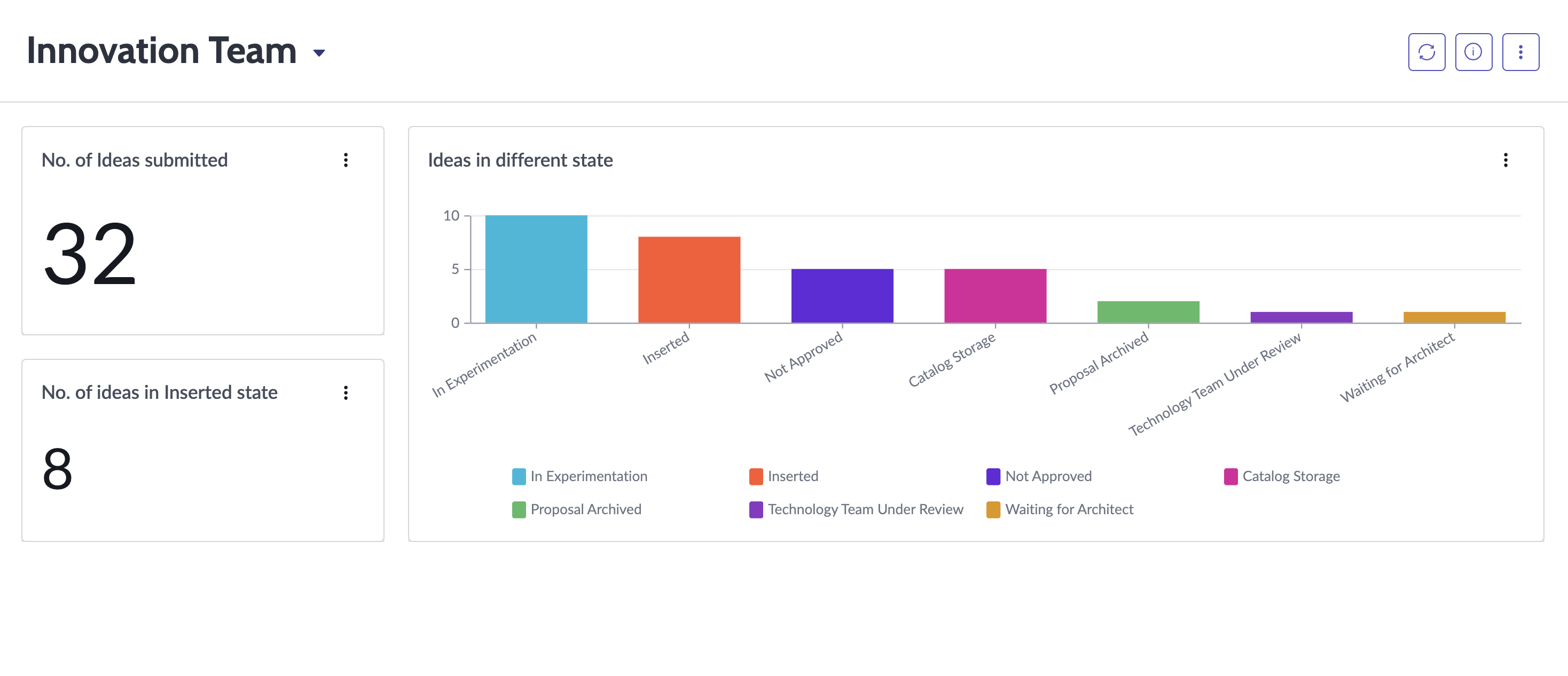Click the 32 ideas submitted count
Image resolution: width=1568 pixels, height=676 pixels.
click(90, 254)
